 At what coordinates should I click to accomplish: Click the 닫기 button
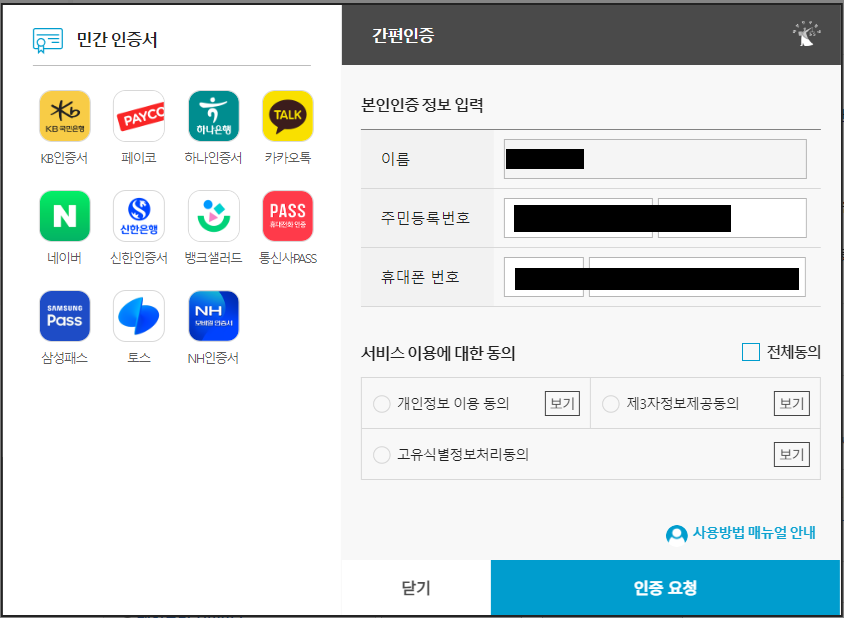point(416,587)
